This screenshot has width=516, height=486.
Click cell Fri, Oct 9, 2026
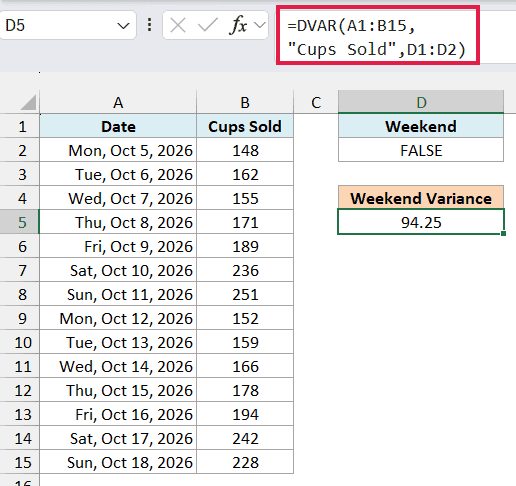click(x=118, y=246)
